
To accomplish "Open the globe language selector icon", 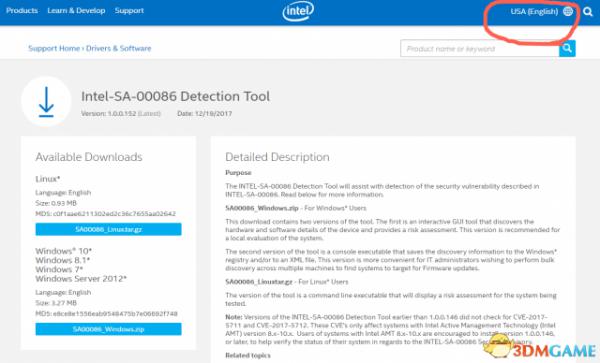I will click(x=568, y=11).
